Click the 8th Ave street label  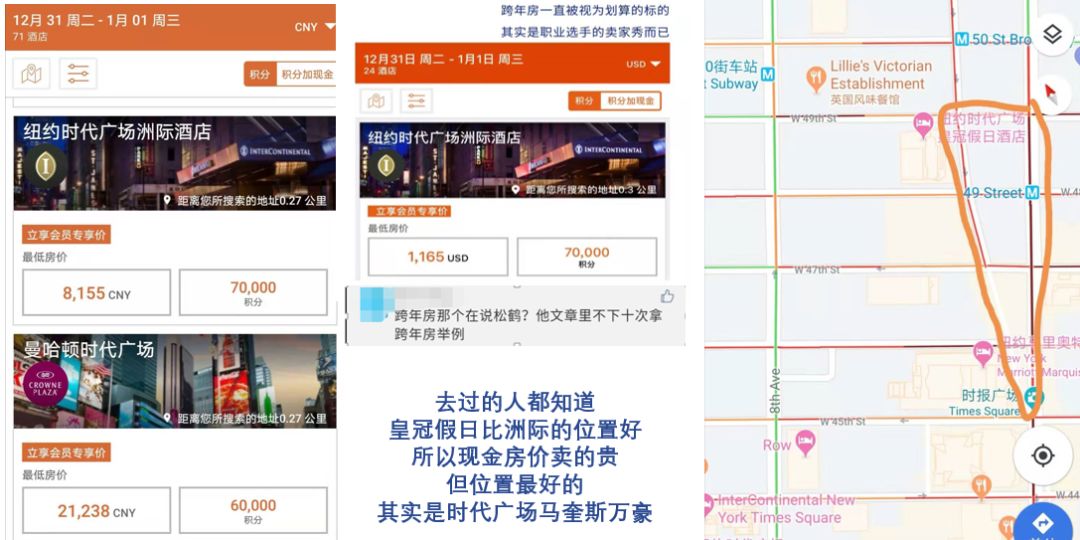click(x=776, y=393)
